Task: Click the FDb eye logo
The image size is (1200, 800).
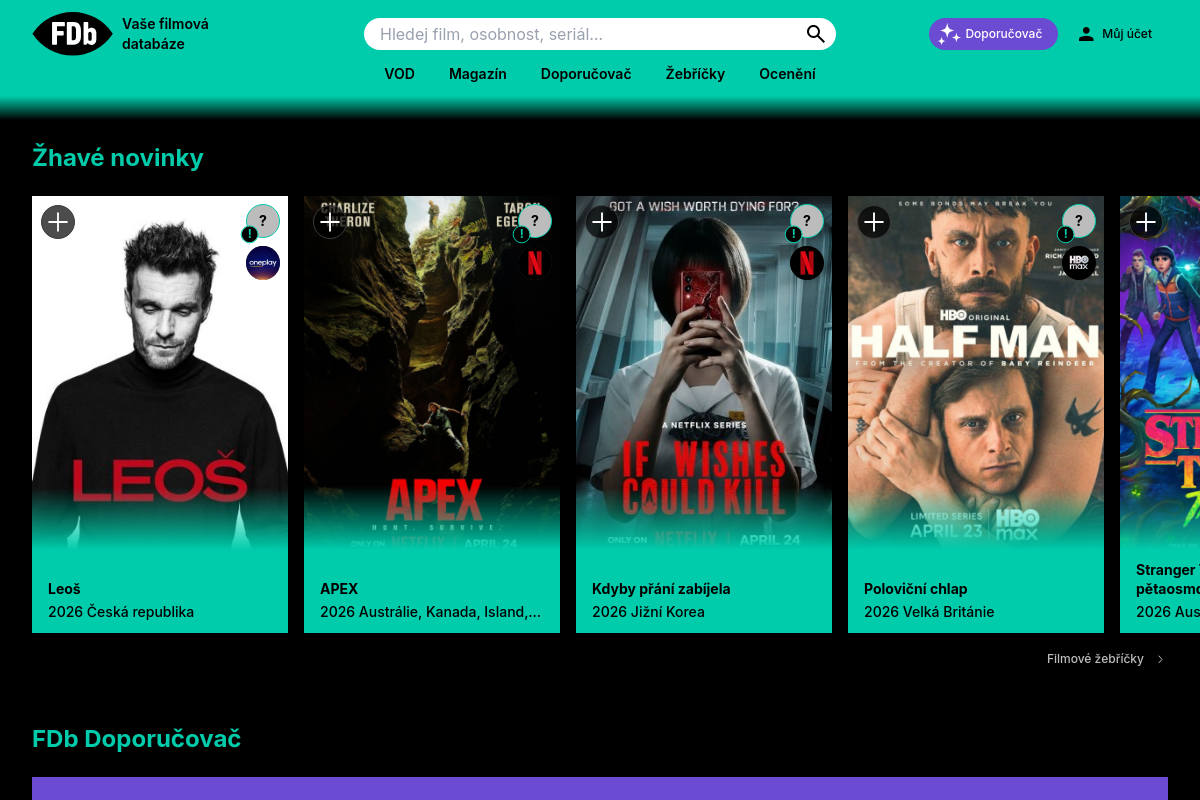Action: click(x=72, y=34)
